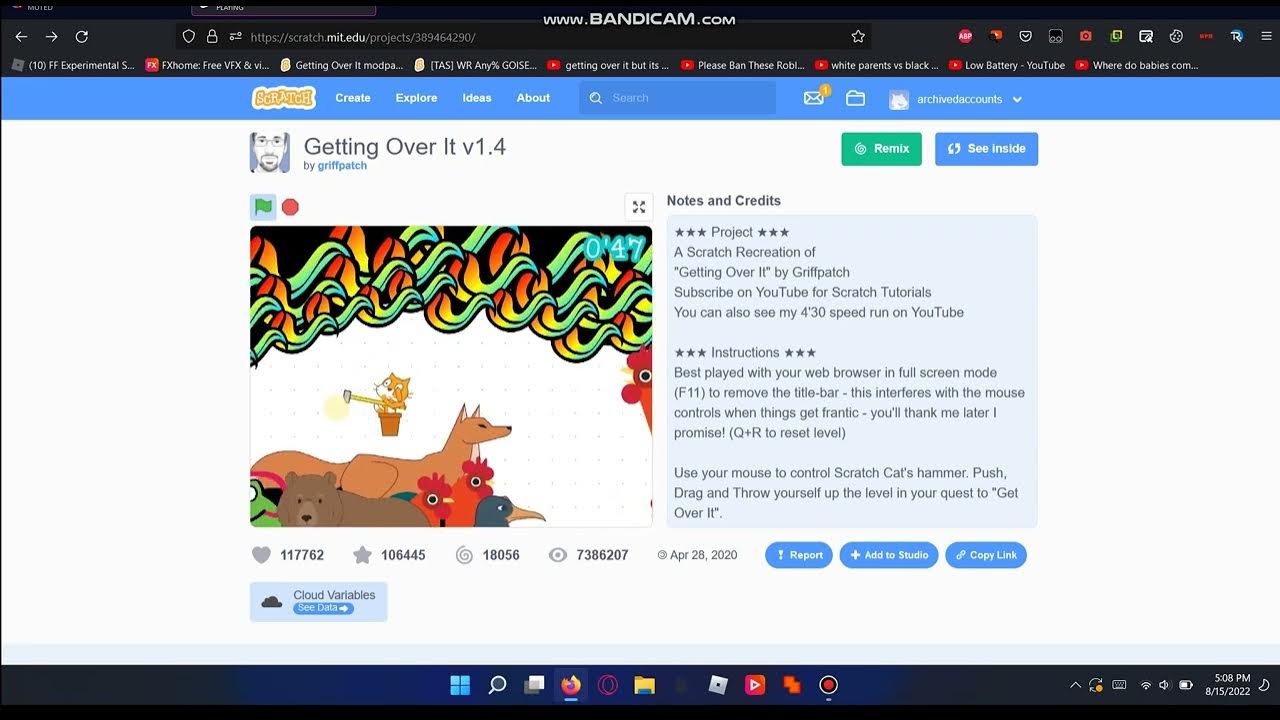The image size is (1280, 720).
Task: Add the project to a studio
Action: (889, 555)
